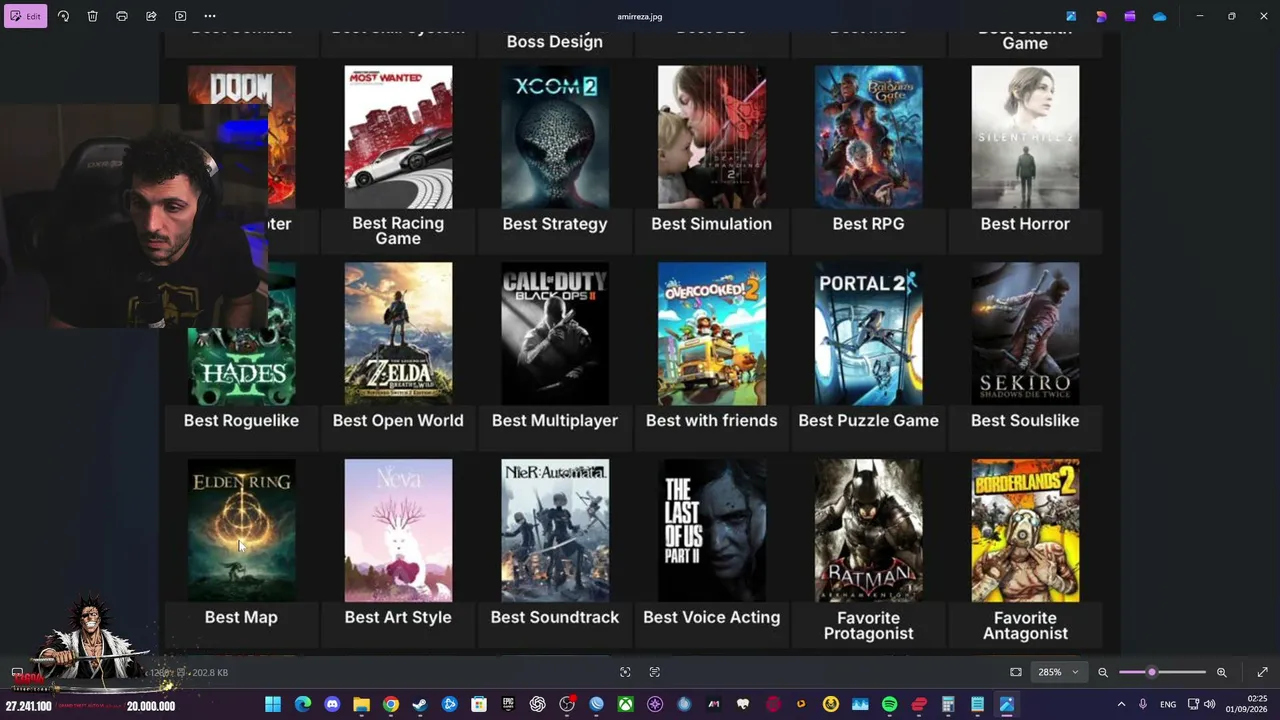The height and width of the screenshot is (720, 1280).
Task: Click the "Best Simulation" label
Action: [711, 224]
